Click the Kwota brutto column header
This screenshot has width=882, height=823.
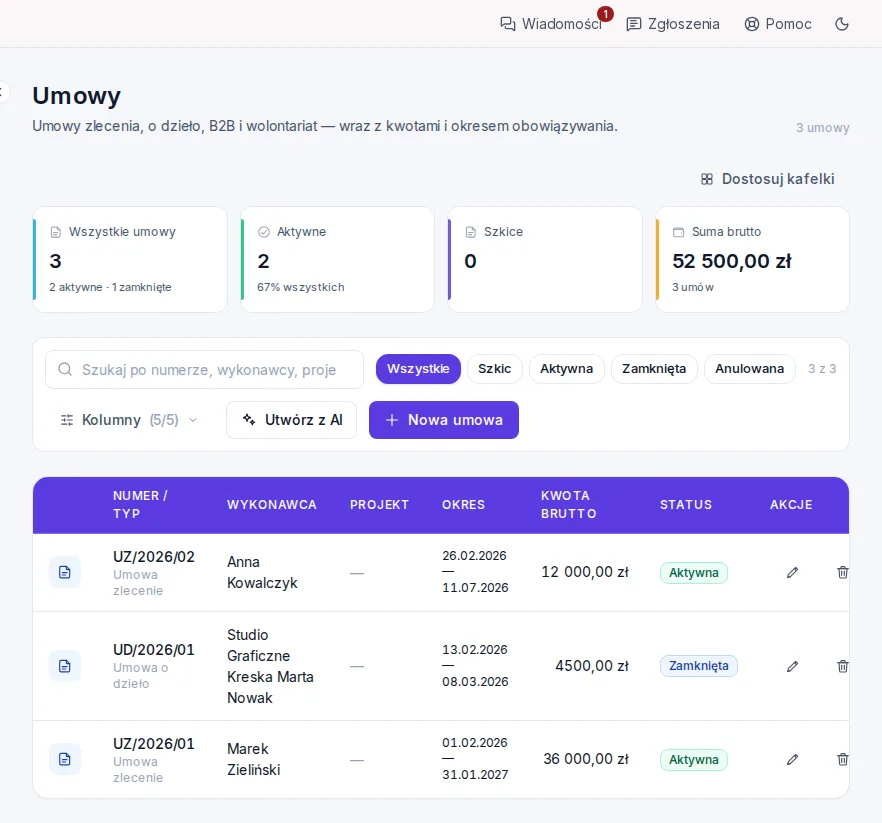(x=568, y=505)
